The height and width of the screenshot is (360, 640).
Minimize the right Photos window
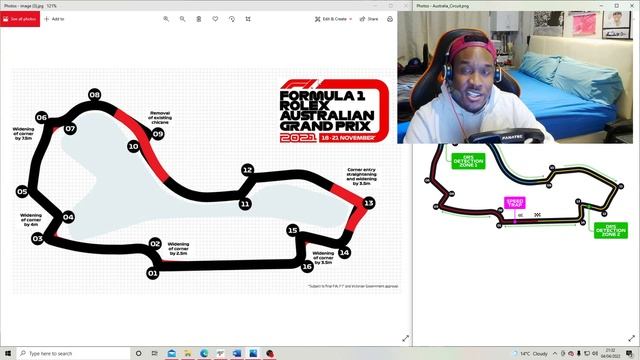click(x=601, y=6)
